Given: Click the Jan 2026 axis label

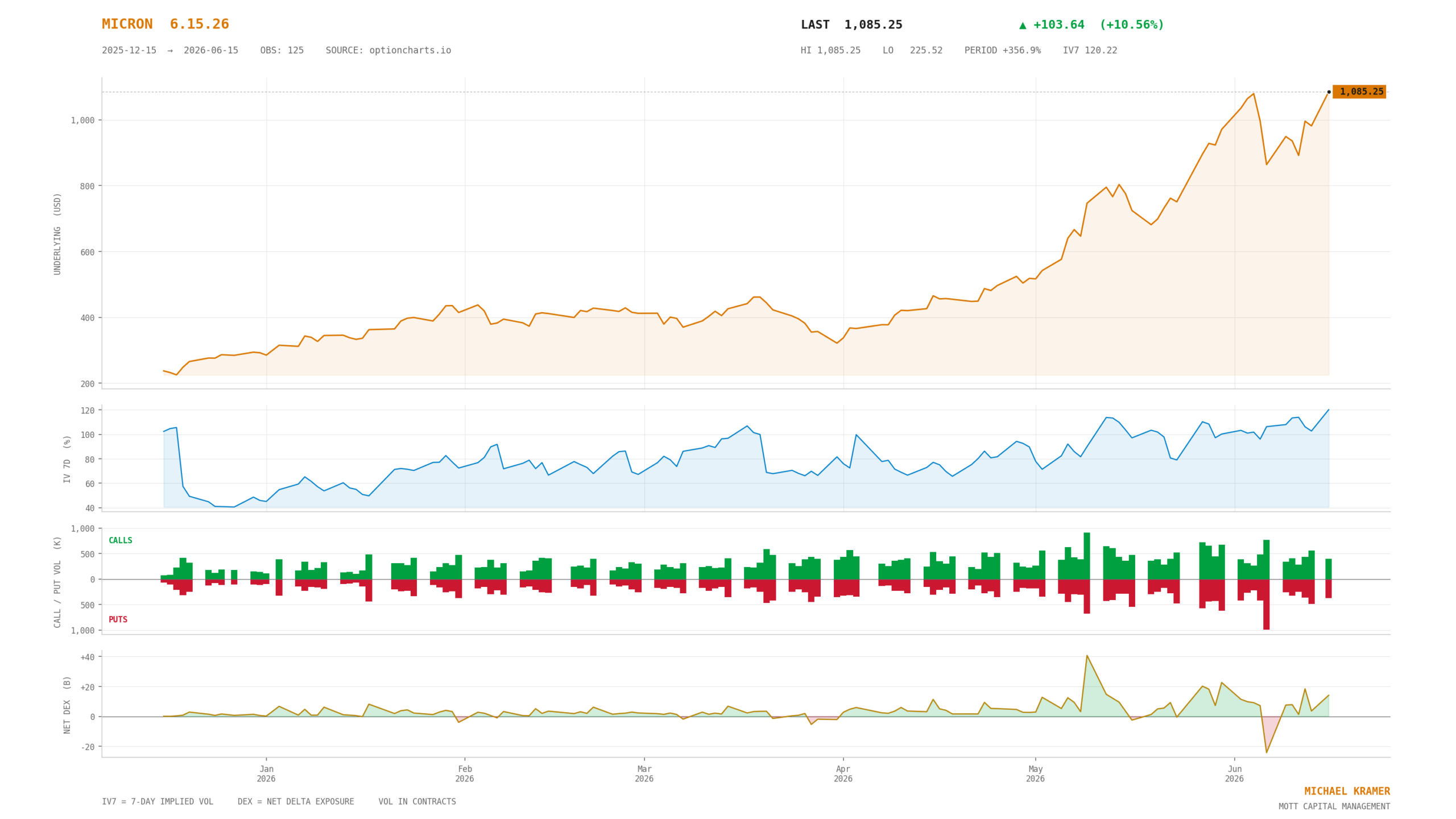Looking at the screenshot, I should click(x=266, y=773).
